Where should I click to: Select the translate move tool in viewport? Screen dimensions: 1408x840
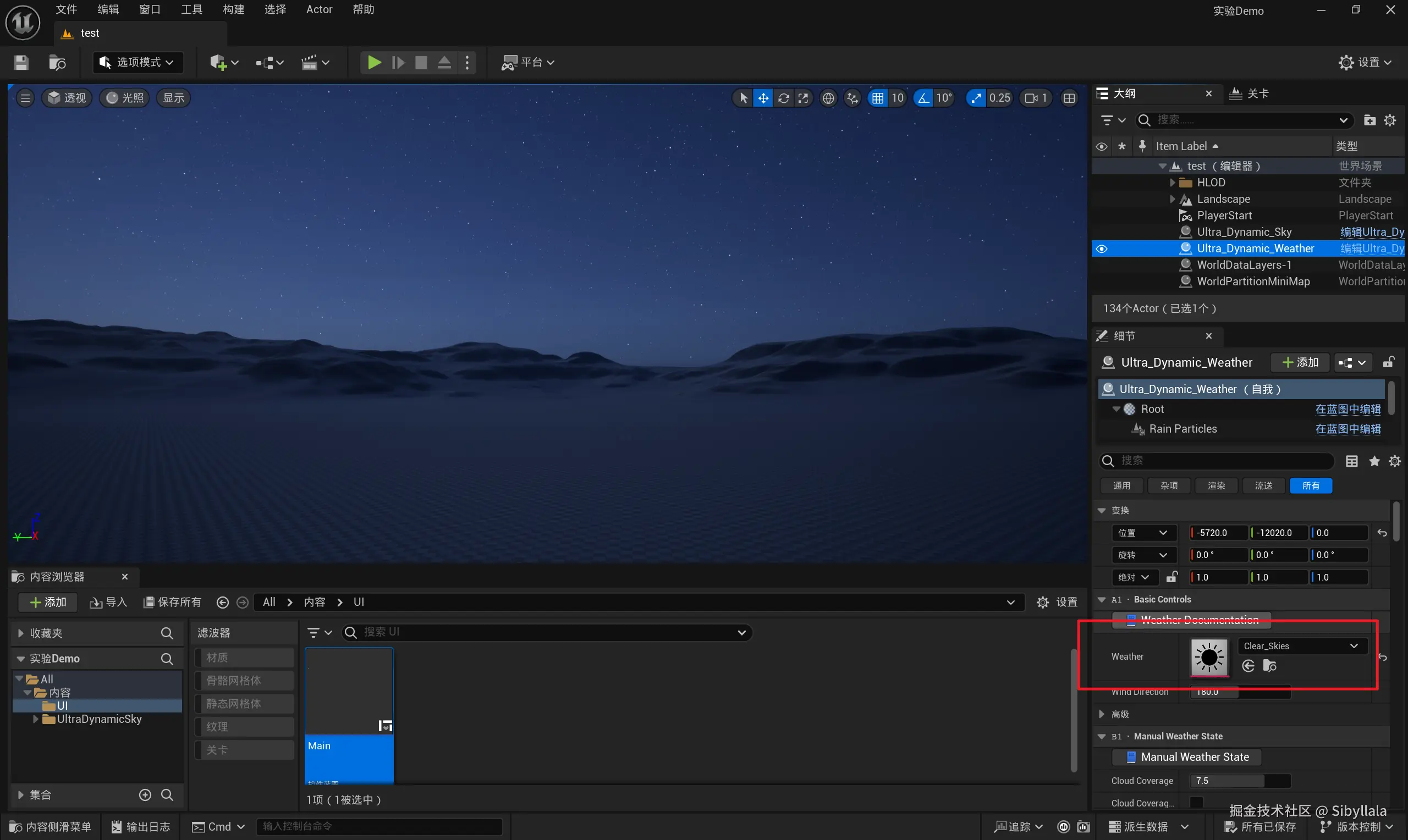click(x=763, y=98)
